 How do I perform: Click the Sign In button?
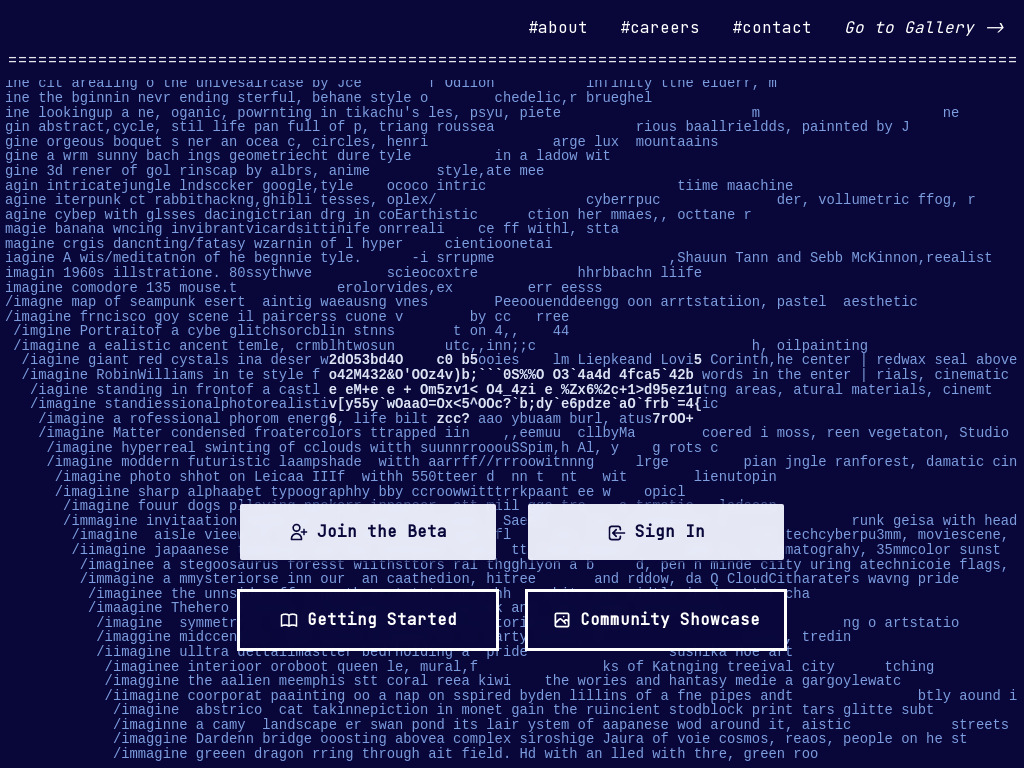[x=656, y=532]
